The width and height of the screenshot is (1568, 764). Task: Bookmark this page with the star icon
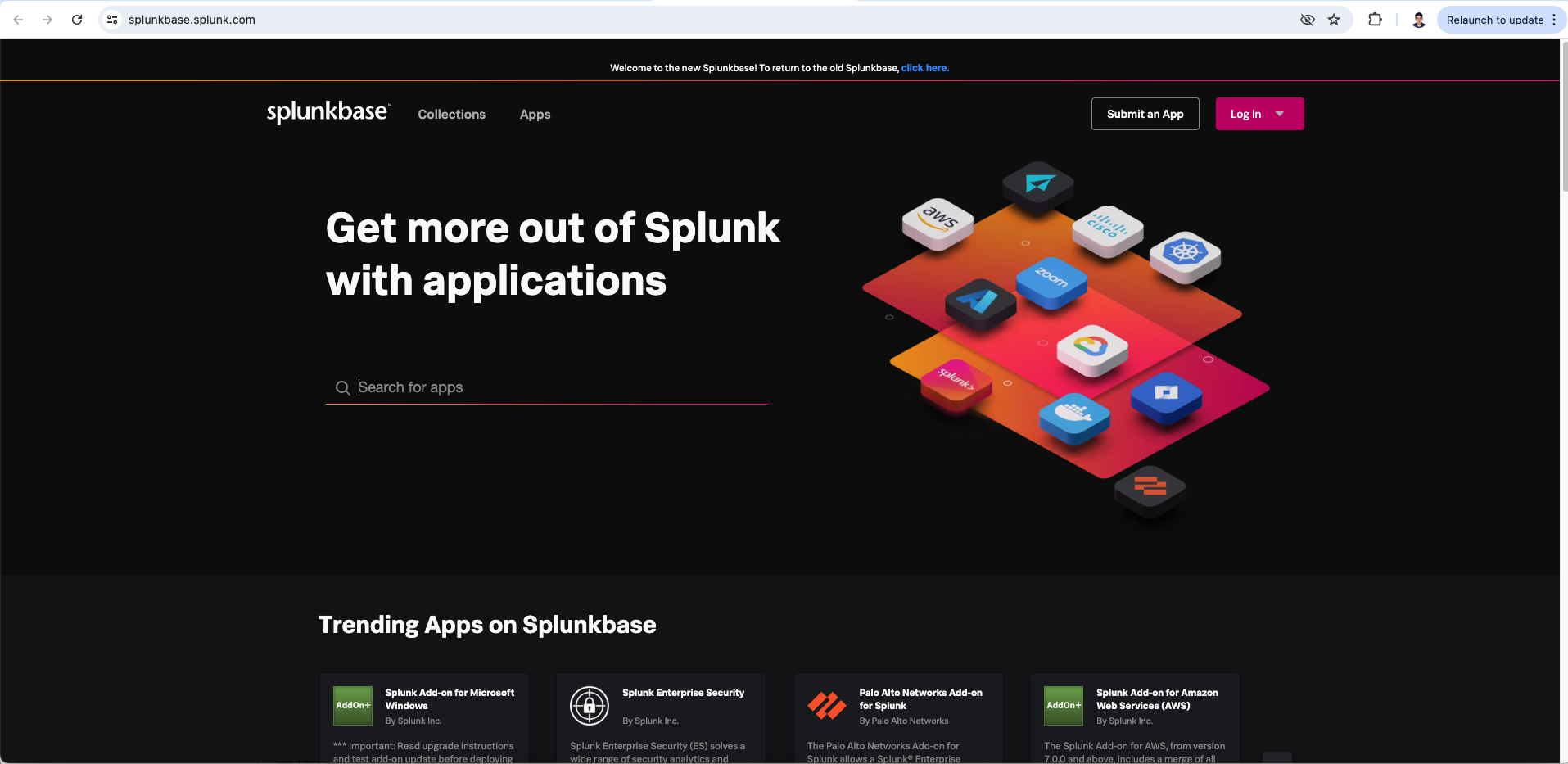[x=1334, y=20]
